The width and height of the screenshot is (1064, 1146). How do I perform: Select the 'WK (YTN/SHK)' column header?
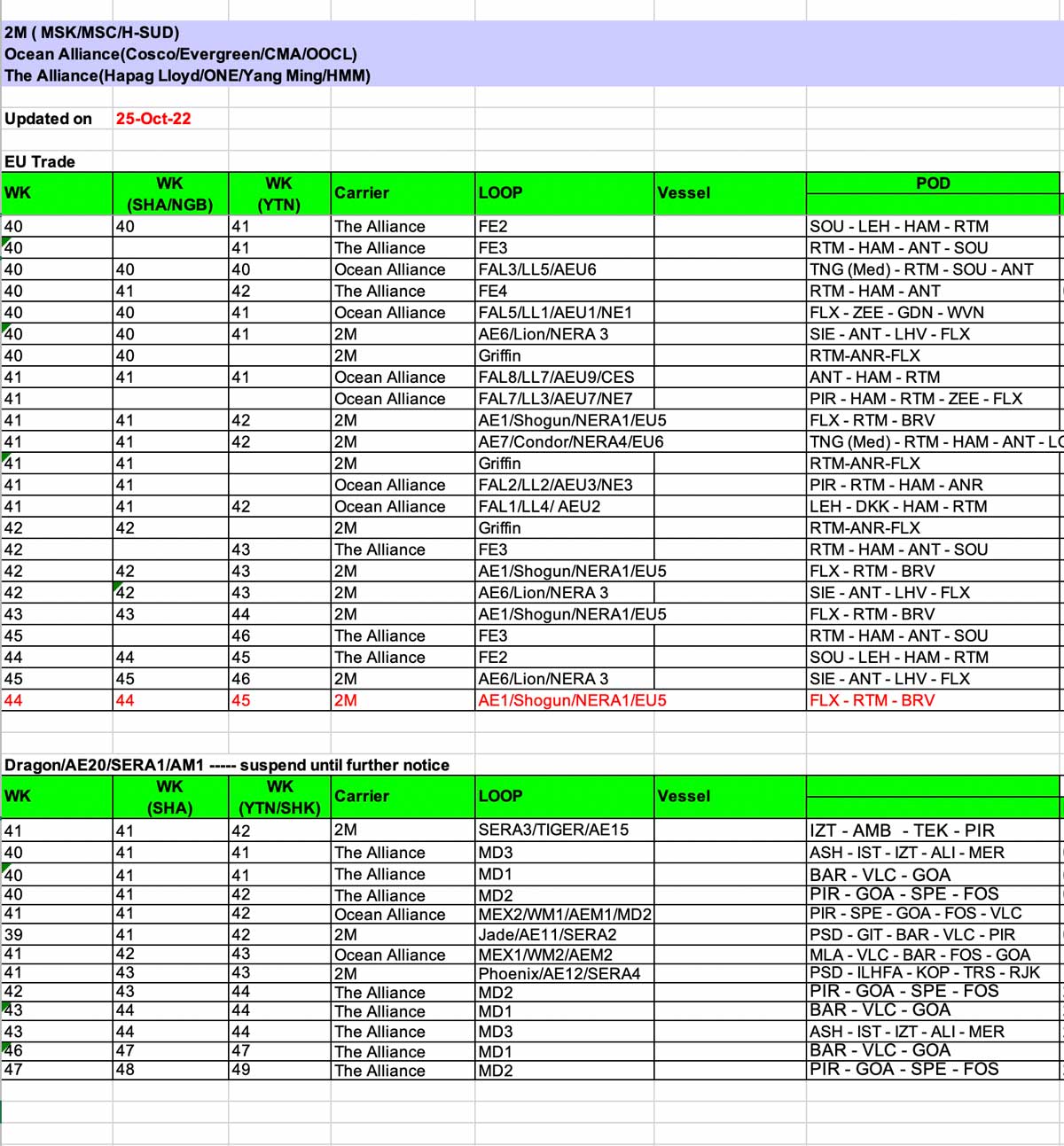tap(279, 797)
